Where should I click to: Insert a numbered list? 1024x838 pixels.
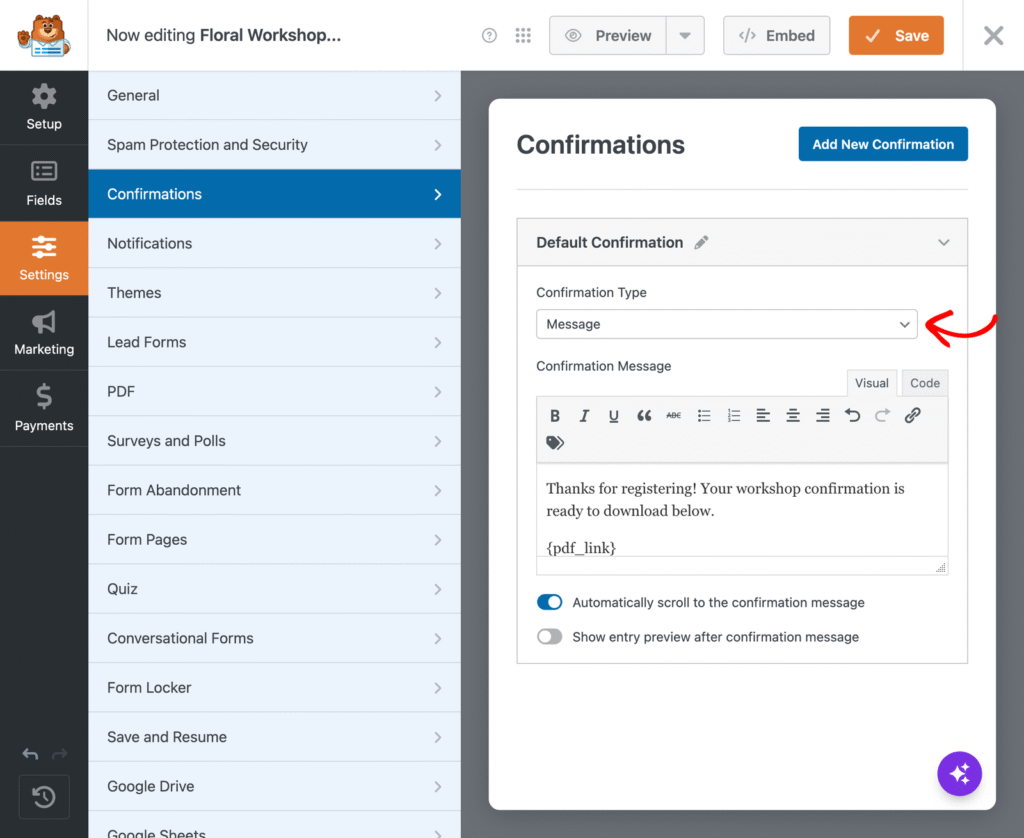tap(734, 415)
